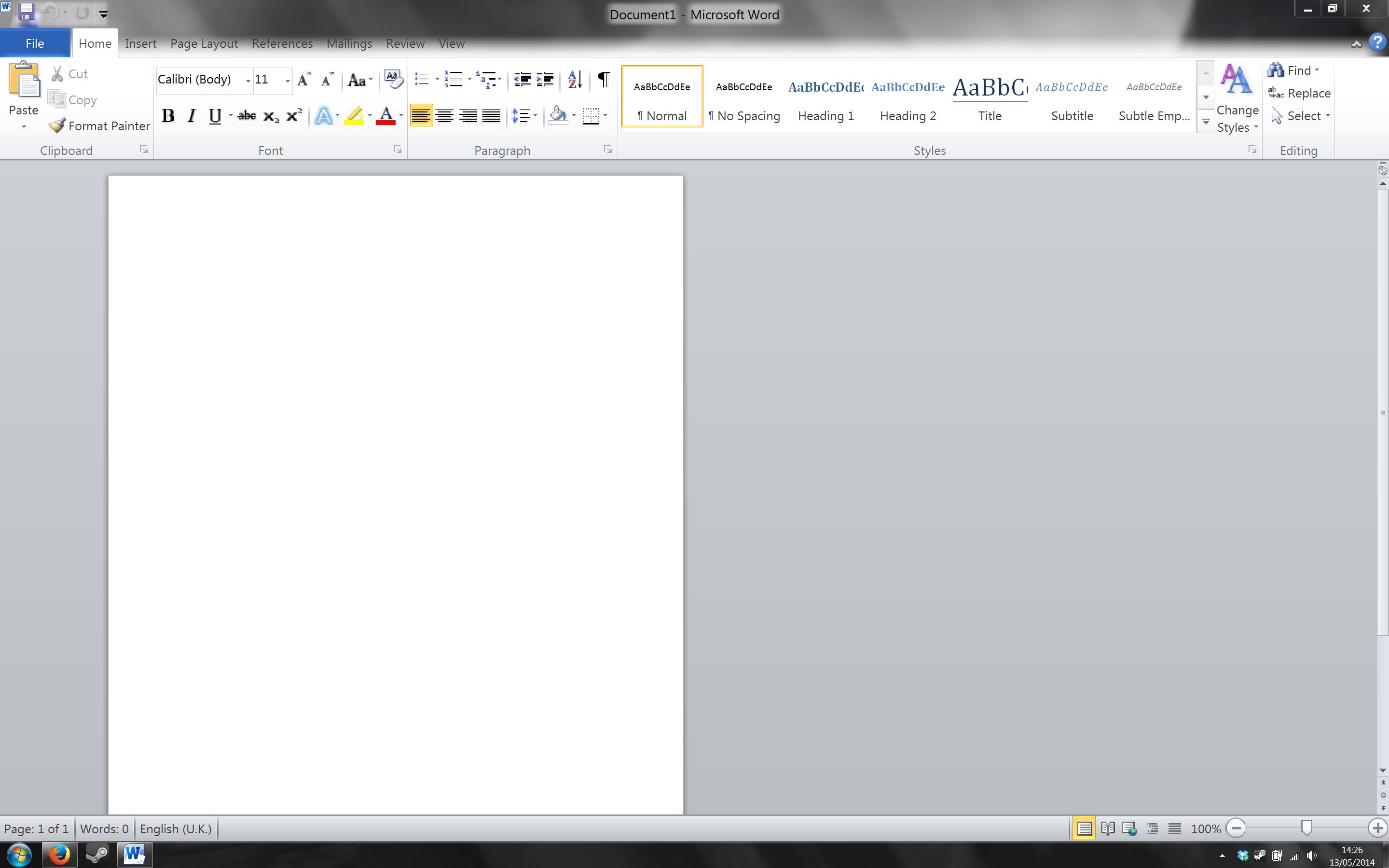
Task: Expand the Paste options arrow
Action: (24, 127)
